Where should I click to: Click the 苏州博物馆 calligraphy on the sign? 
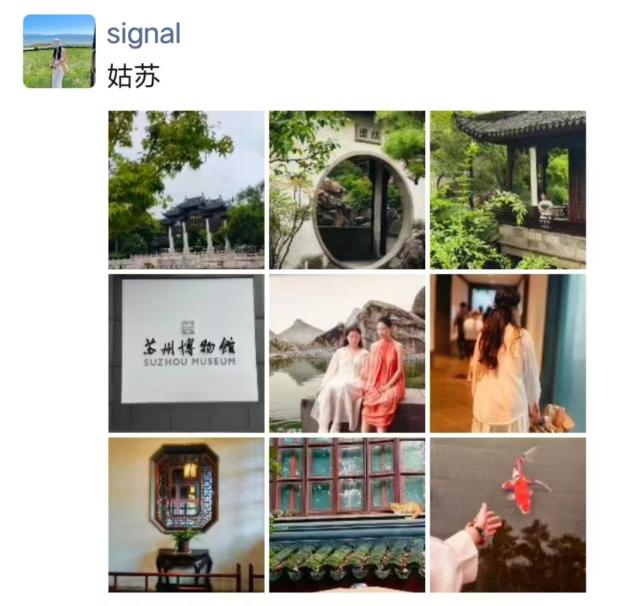point(189,346)
